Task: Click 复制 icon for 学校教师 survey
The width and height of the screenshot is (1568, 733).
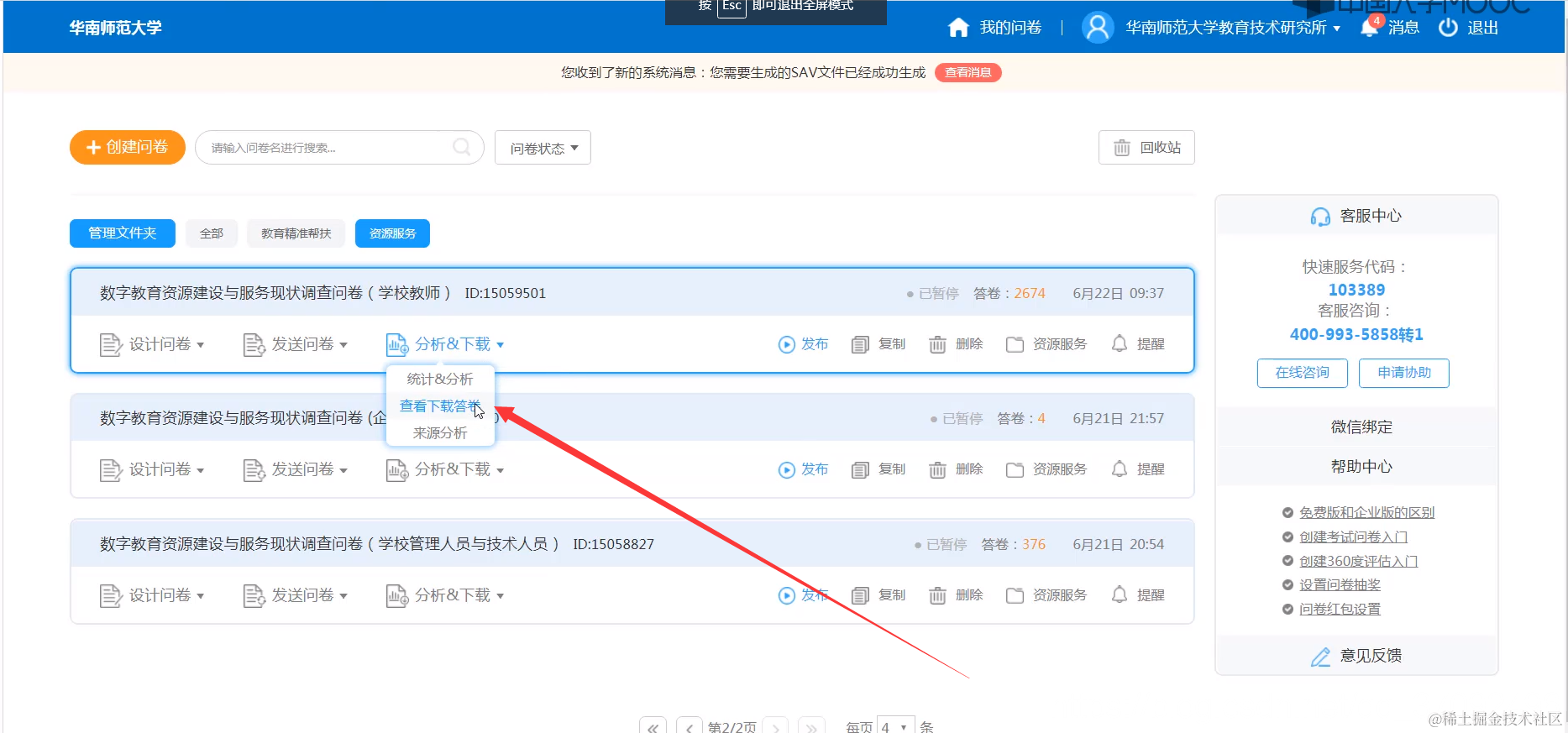Action: (860, 344)
